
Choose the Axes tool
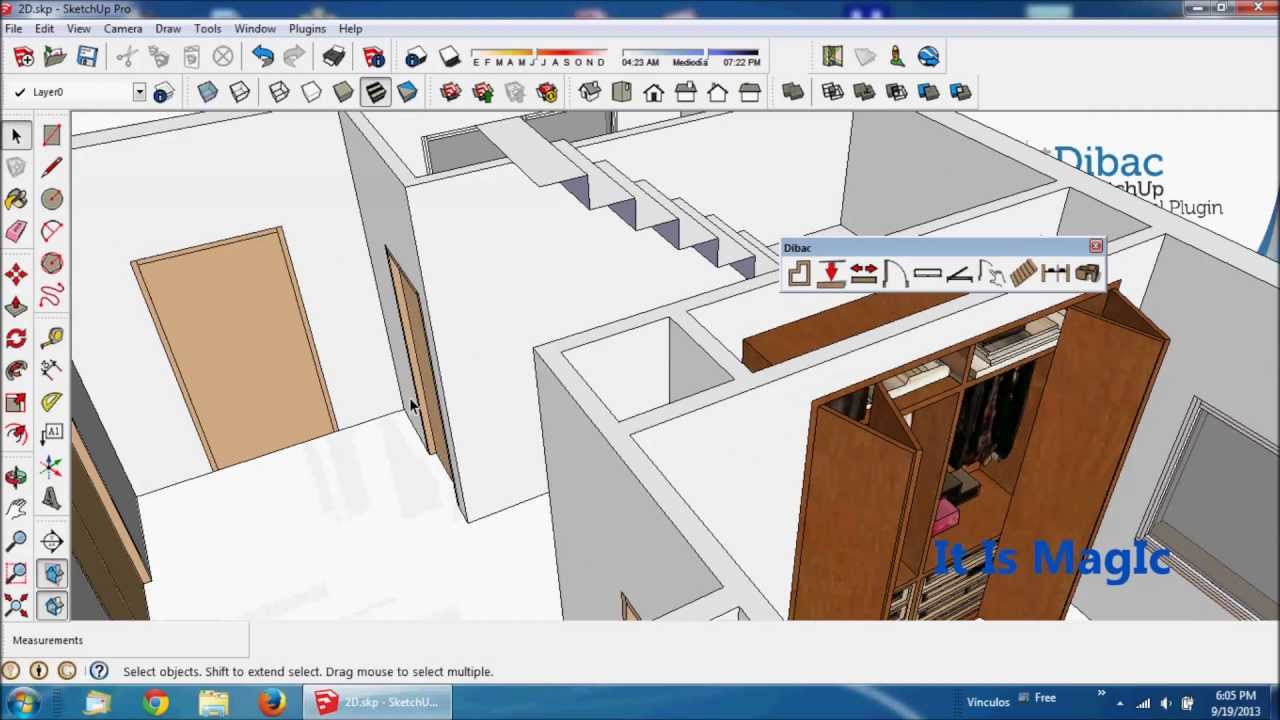click(52, 466)
